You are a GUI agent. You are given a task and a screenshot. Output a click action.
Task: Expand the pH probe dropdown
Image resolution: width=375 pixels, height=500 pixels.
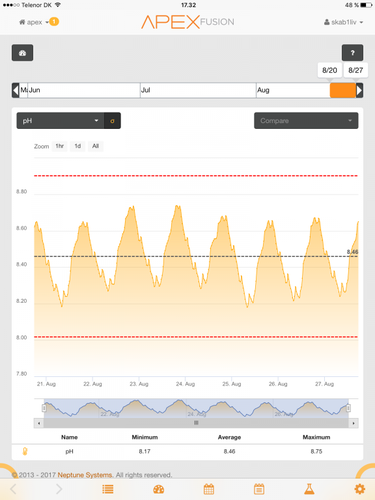[x=60, y=121]
